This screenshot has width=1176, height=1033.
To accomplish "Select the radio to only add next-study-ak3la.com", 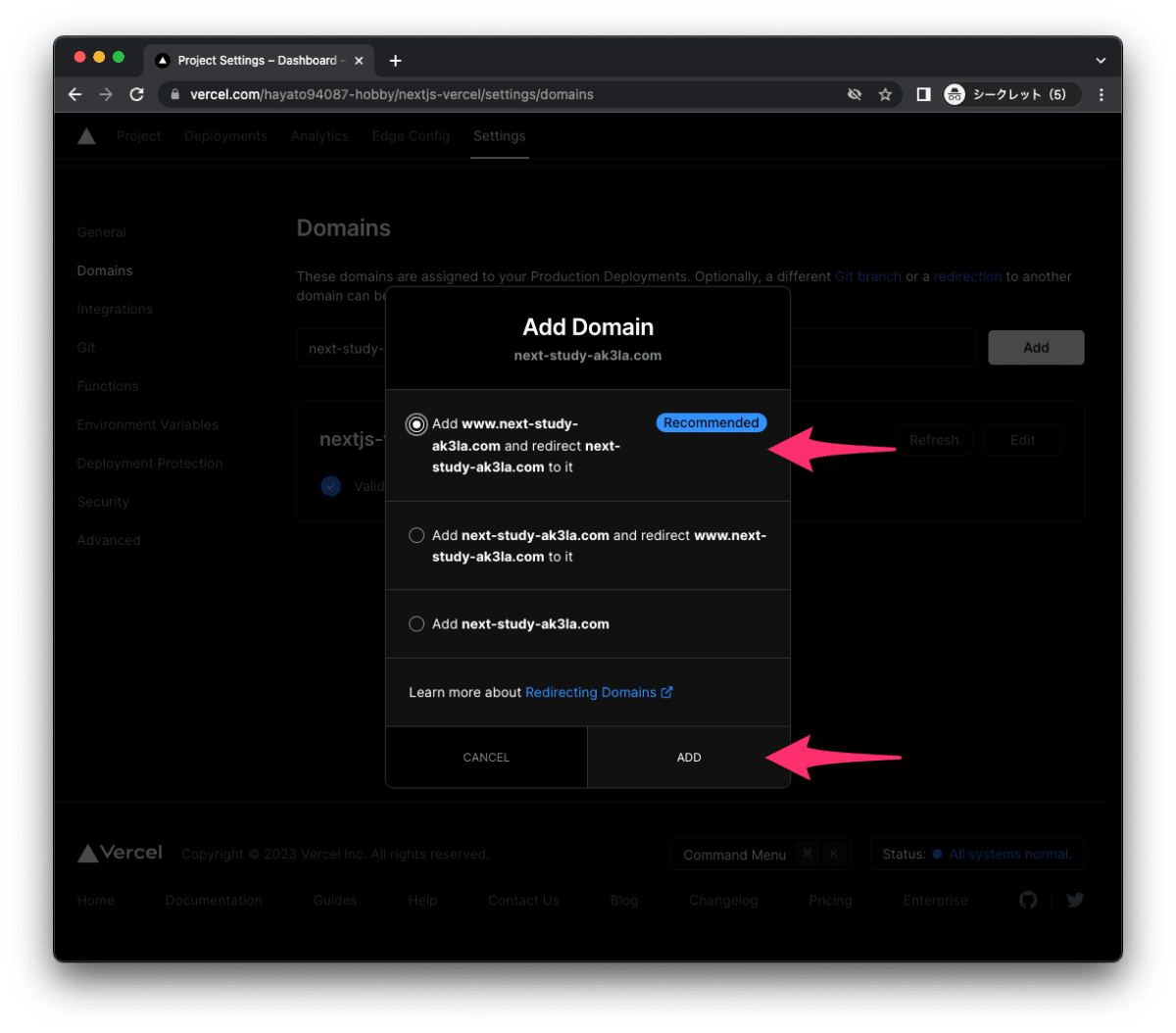I will click(416, 623).
